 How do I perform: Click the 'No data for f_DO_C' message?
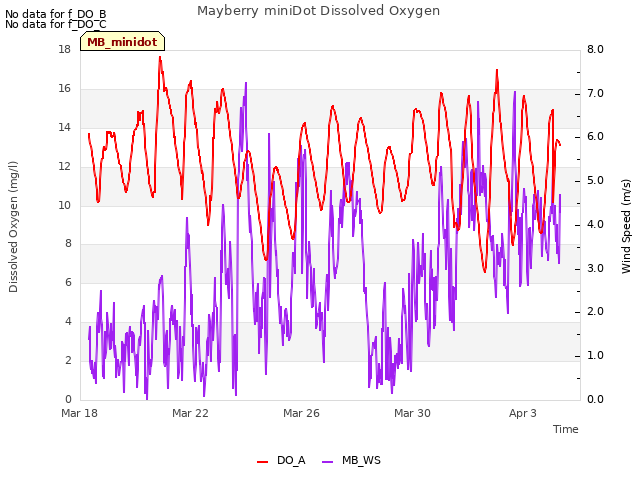tap(56, 24)
